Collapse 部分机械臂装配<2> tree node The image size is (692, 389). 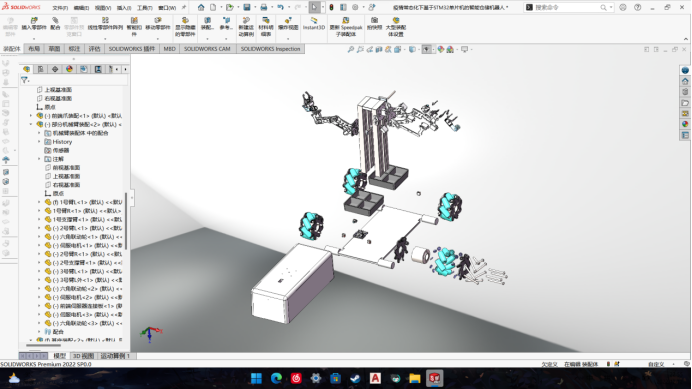coord(31,125)
